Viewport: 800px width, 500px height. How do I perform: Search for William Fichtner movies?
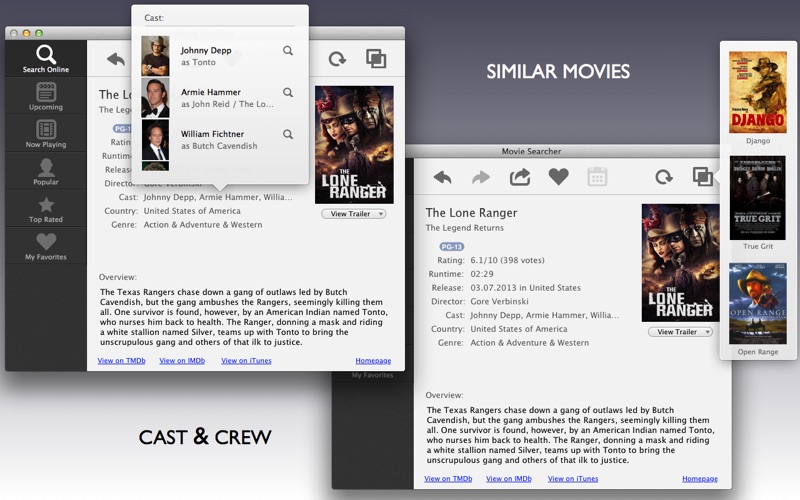(288, 134)
